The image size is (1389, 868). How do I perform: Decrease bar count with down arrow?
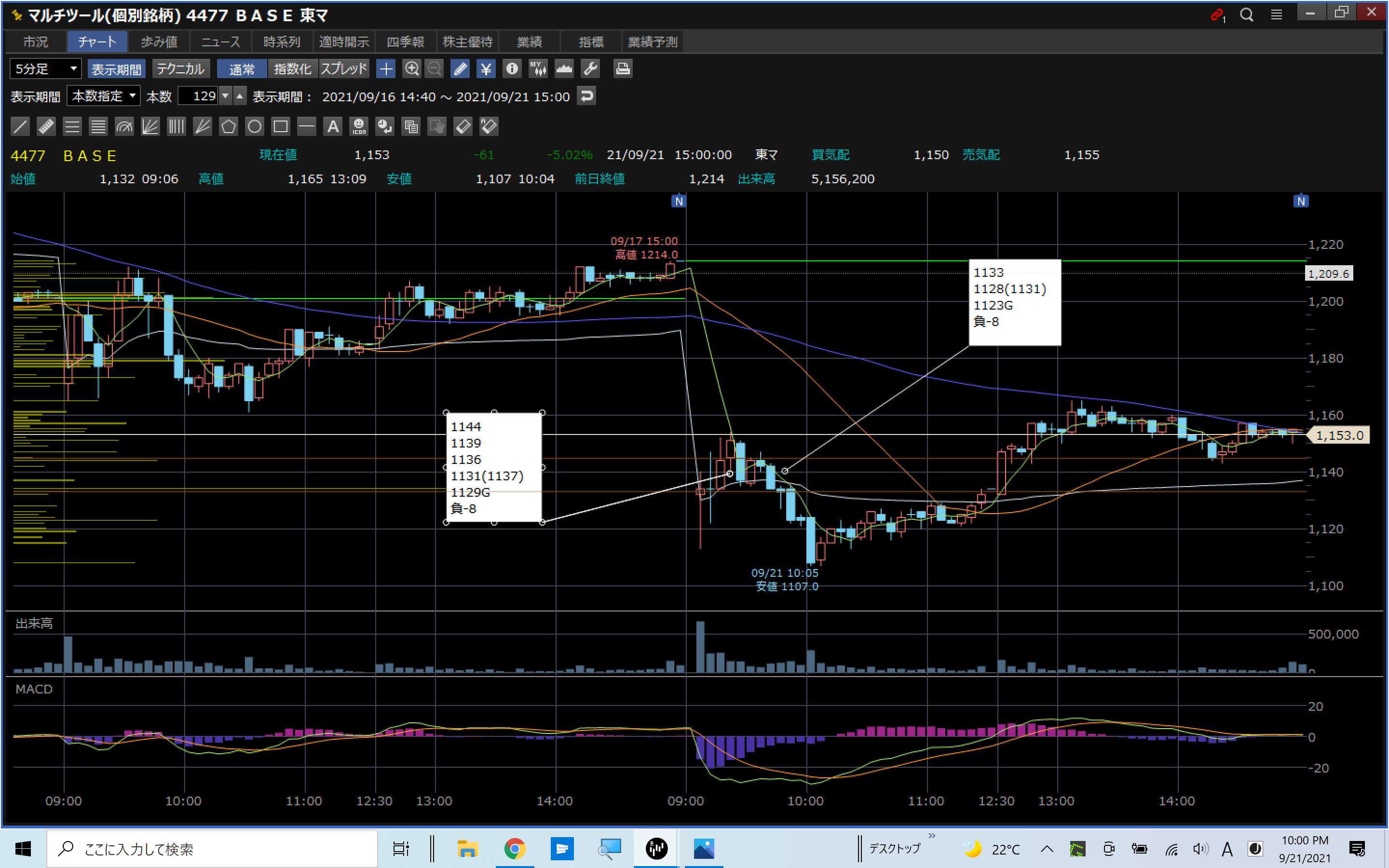226,96
